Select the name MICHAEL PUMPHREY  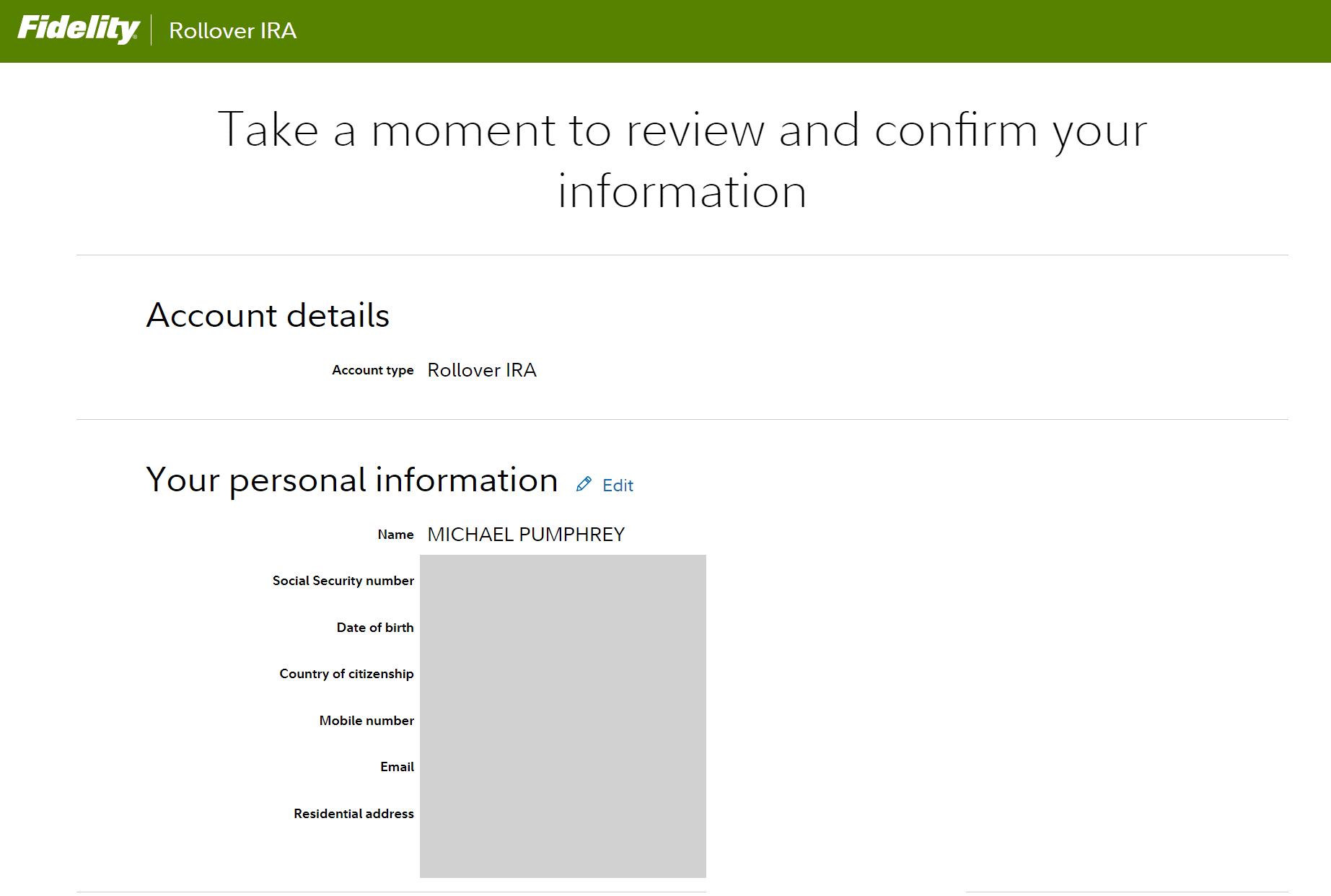tap(526, 535)
